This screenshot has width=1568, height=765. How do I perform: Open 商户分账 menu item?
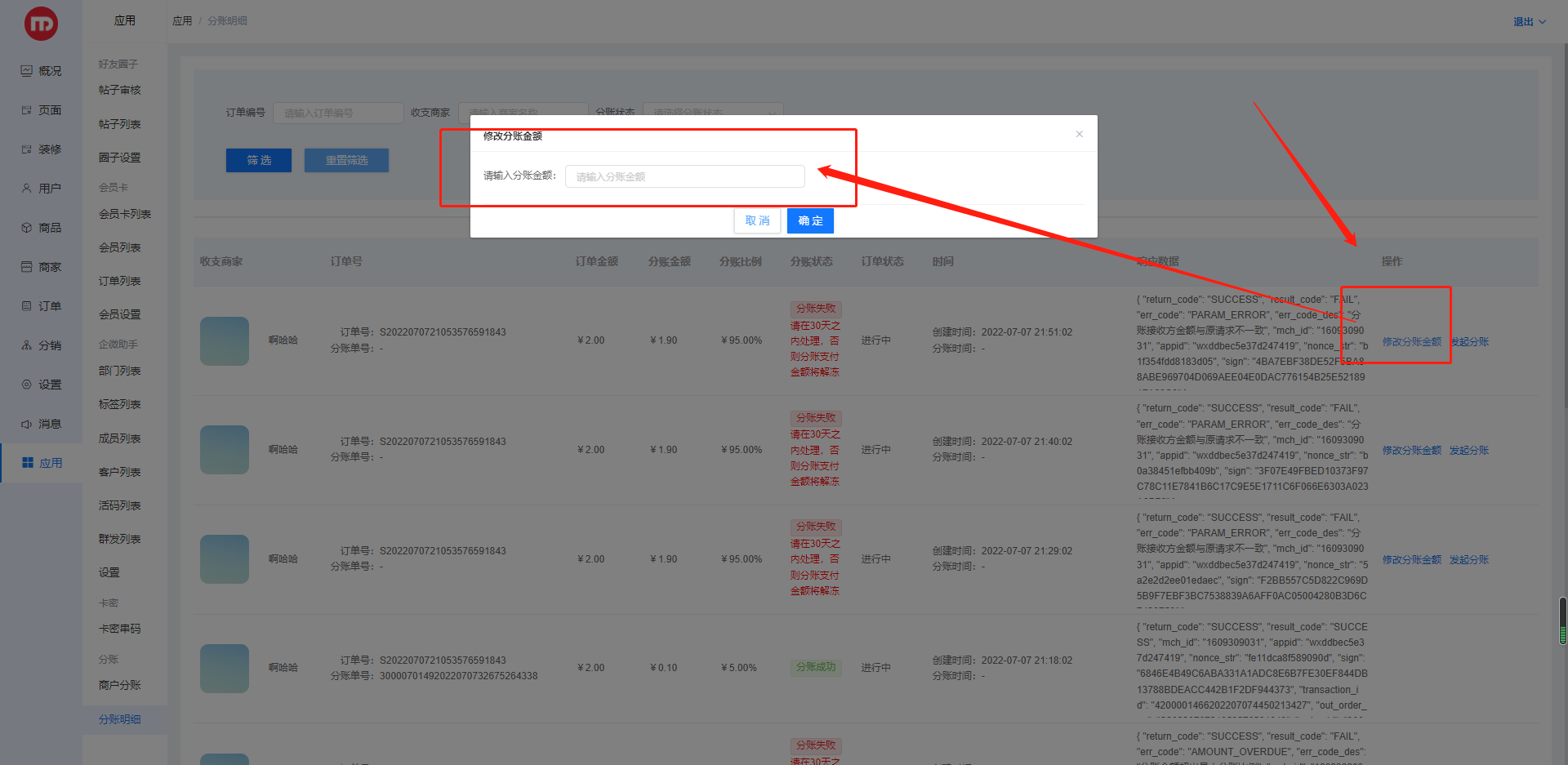click(x=120, y=685)
